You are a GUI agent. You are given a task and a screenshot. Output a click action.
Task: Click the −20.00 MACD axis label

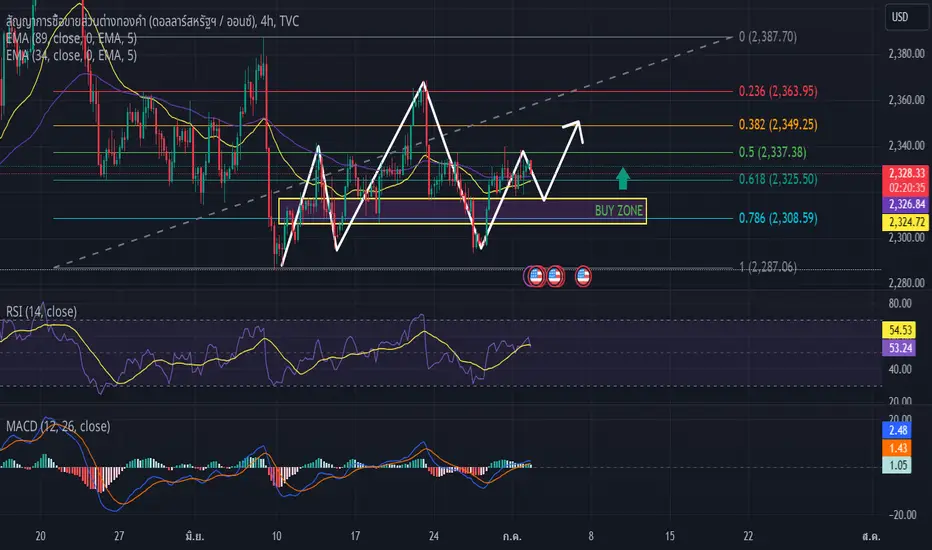point(901,515)
